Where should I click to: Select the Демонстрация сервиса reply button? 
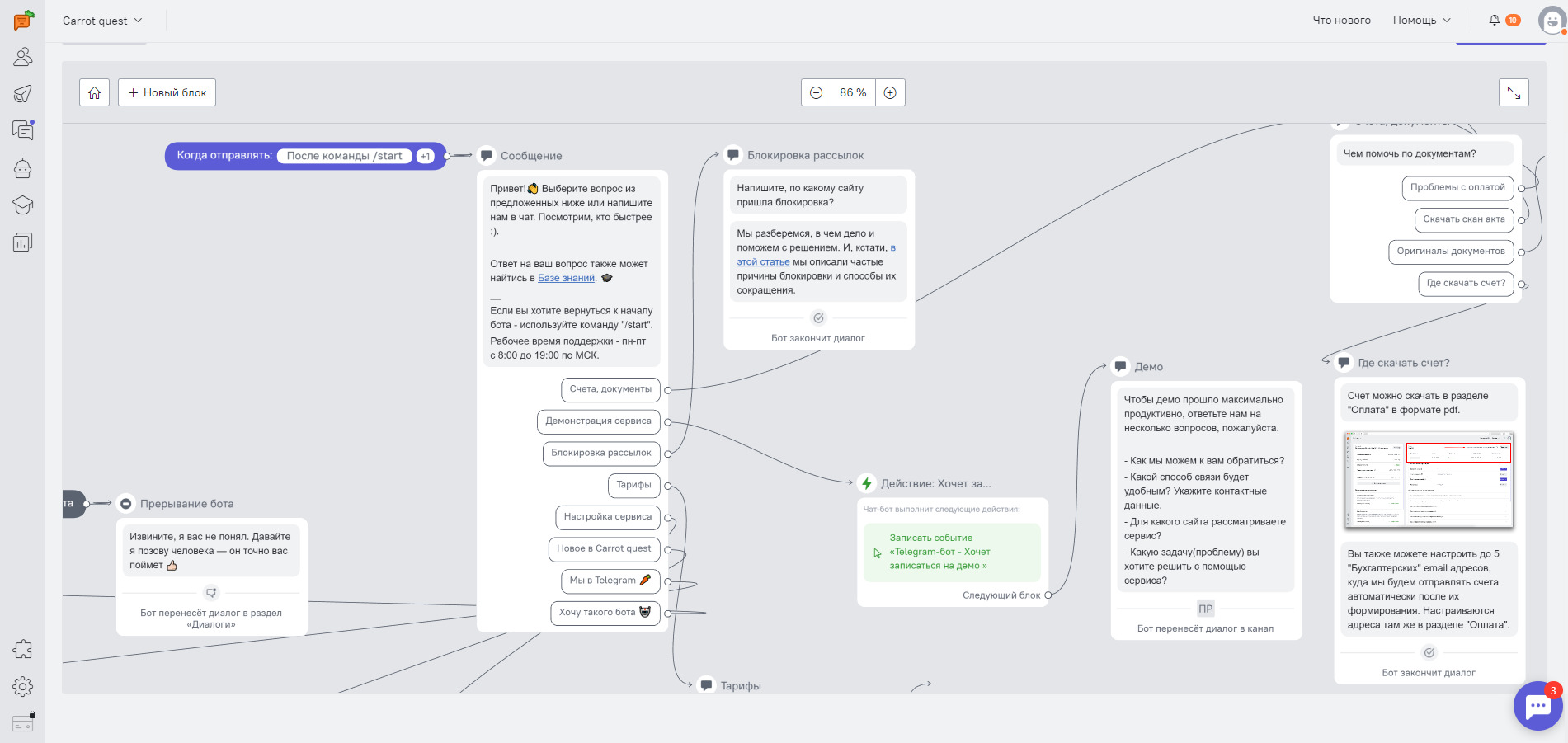(x=598, y=421)
